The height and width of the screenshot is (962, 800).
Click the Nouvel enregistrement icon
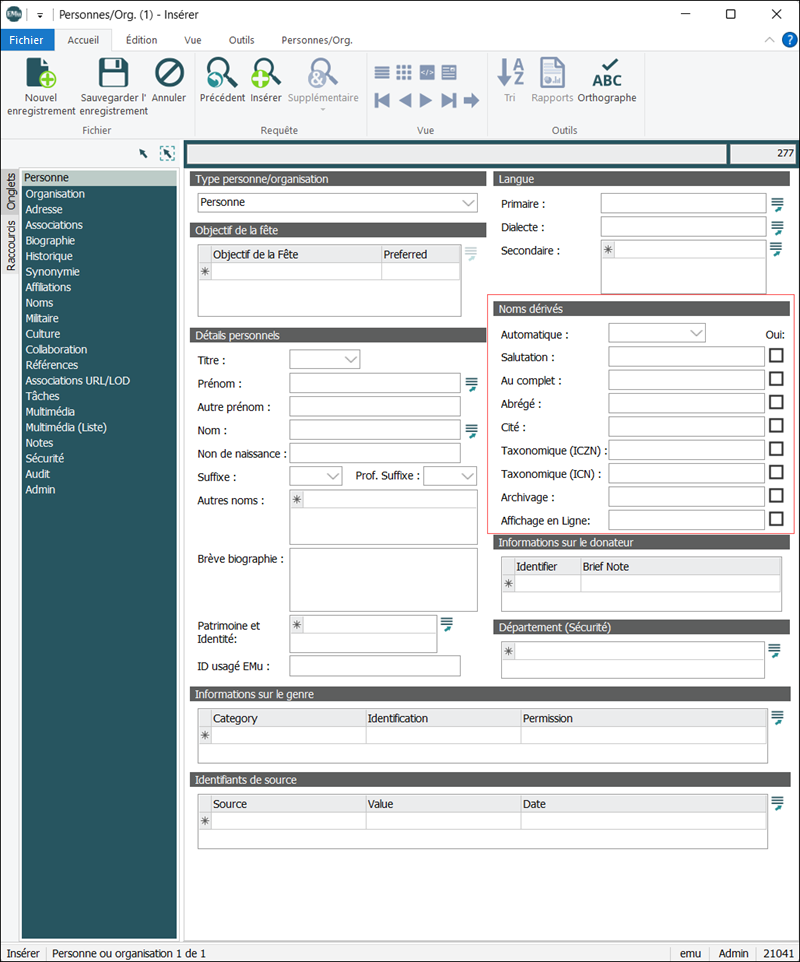click(40, 73)
